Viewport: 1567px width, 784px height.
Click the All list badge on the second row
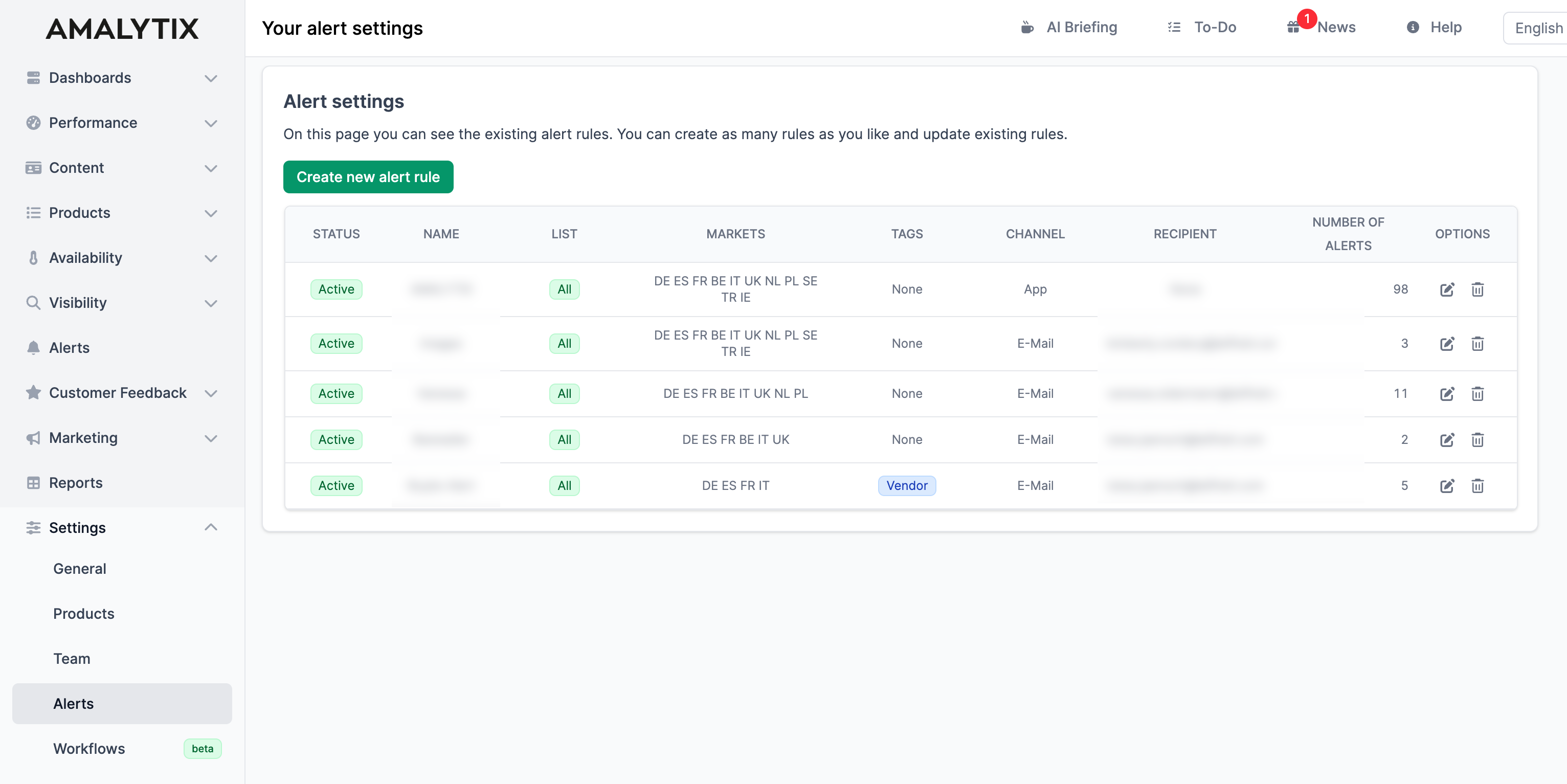564,344
